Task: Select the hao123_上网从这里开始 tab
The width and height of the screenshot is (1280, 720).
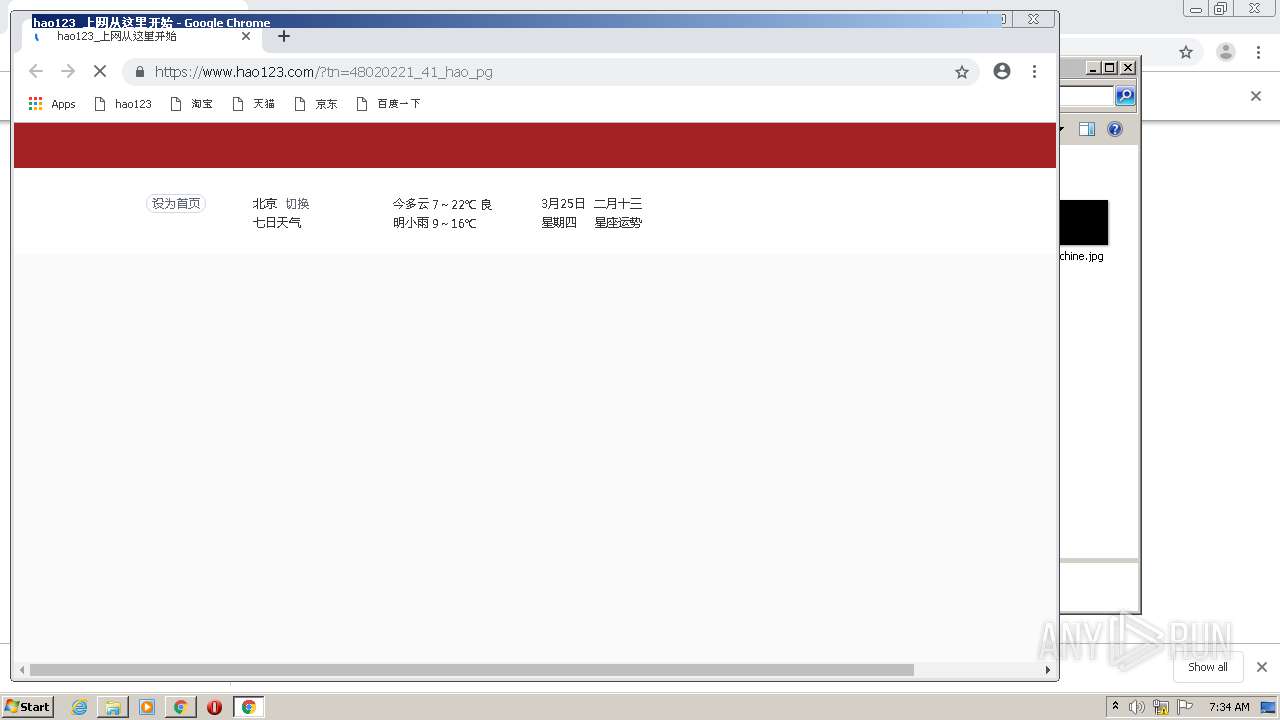Action: click(x=143, y=37)
